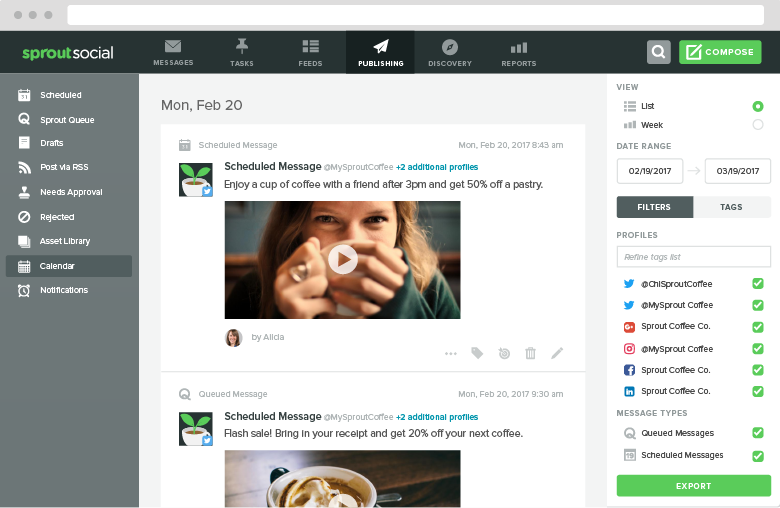Open the start date 02/19/2017 picker
780x508 pixels.
pos(650,170)
